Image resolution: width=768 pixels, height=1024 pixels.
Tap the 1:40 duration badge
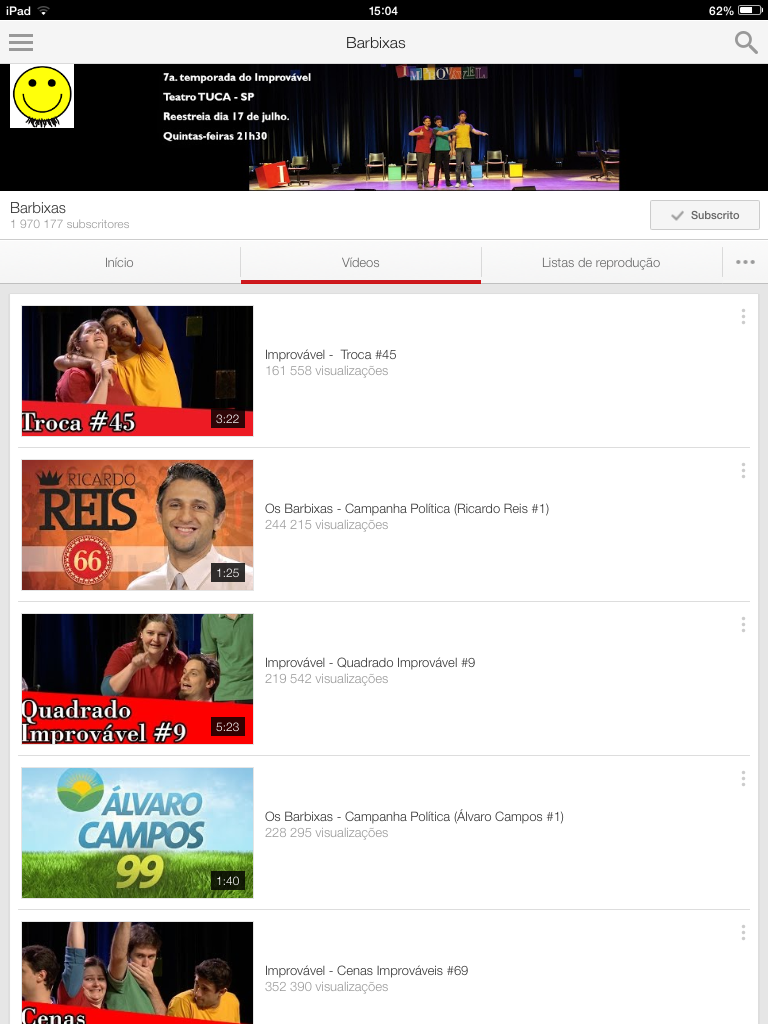pyautogui.click(x=227, y=881)
